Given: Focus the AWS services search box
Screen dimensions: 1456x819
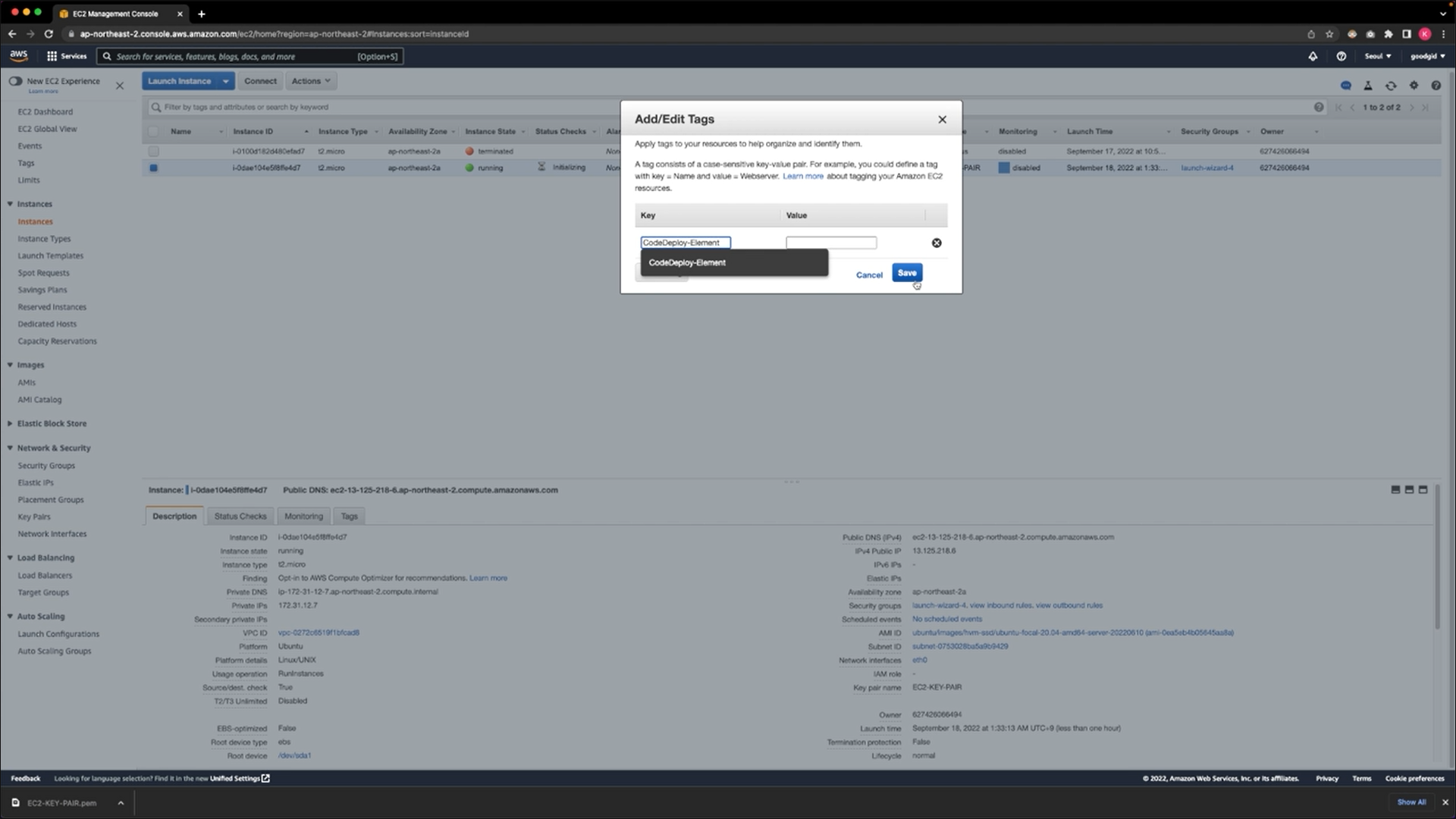Looking at the screenshot, I should (x=250, y=57).
